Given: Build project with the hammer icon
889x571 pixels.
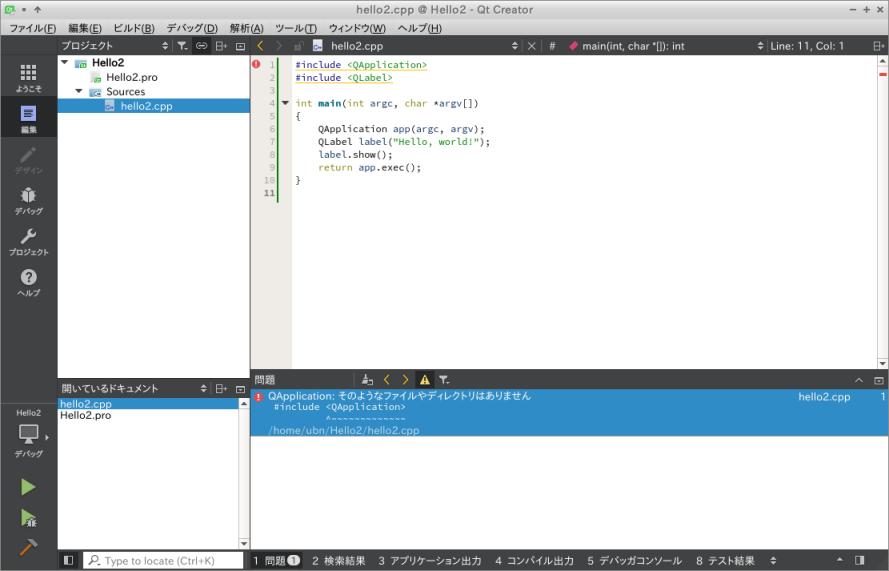Looking at the screenshot, I should click(x=28, y=547).
